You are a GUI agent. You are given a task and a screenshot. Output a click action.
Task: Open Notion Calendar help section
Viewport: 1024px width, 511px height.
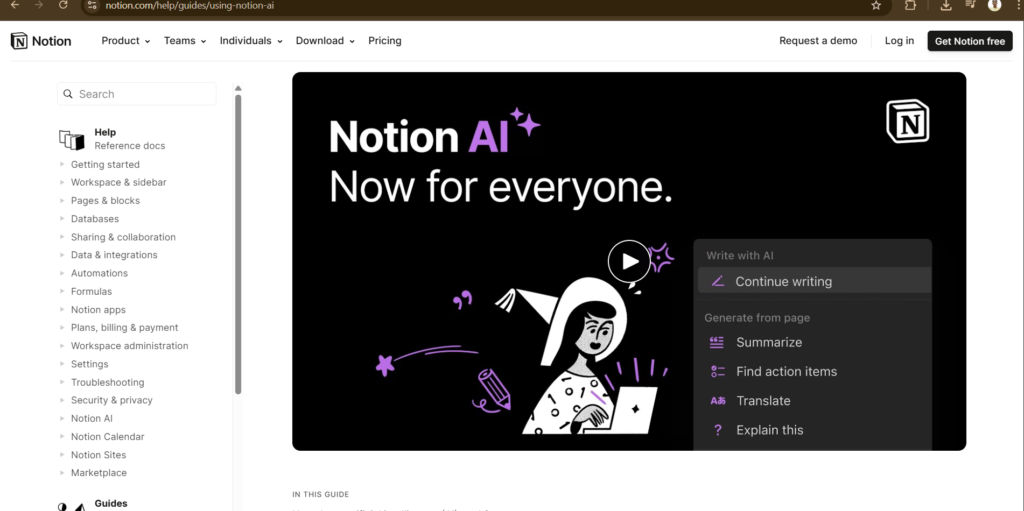(108, 437)
